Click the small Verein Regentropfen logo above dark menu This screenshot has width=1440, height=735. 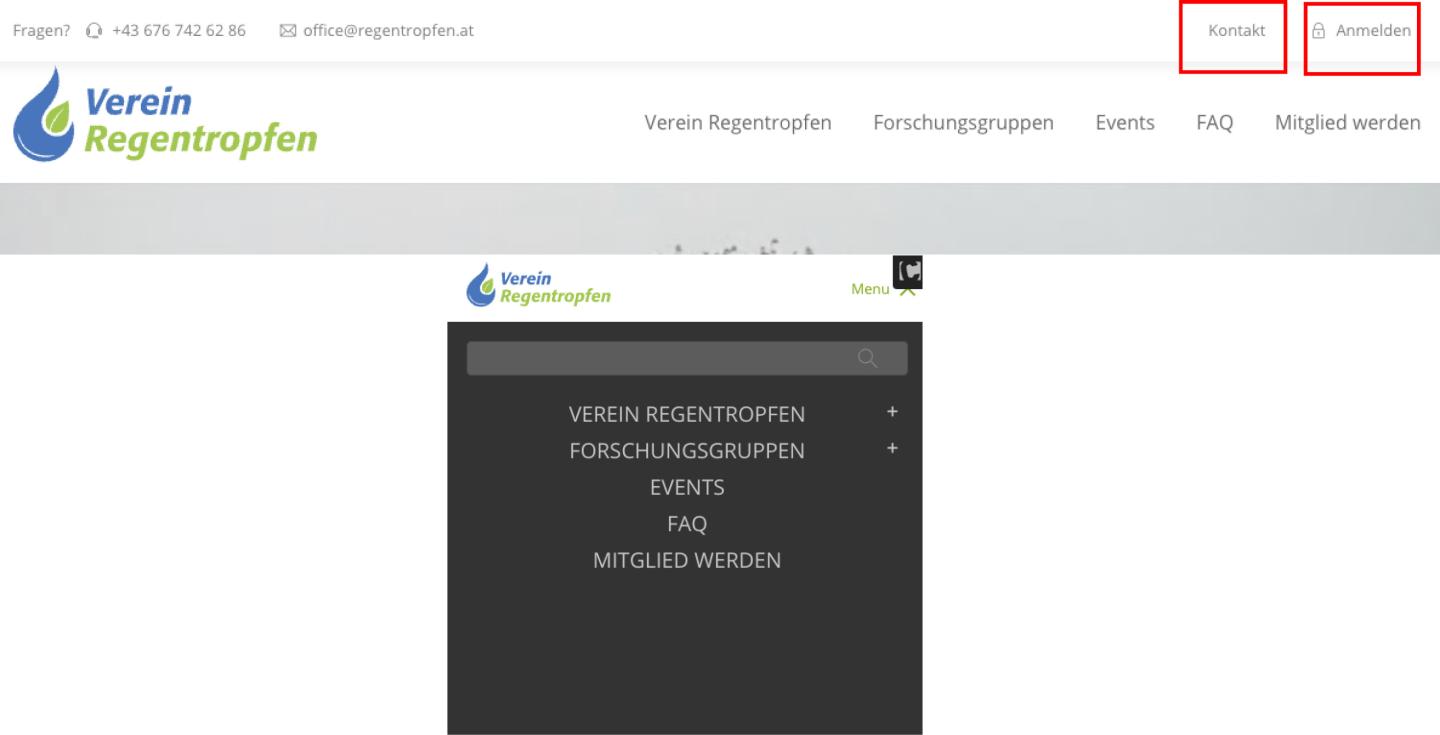538,286
